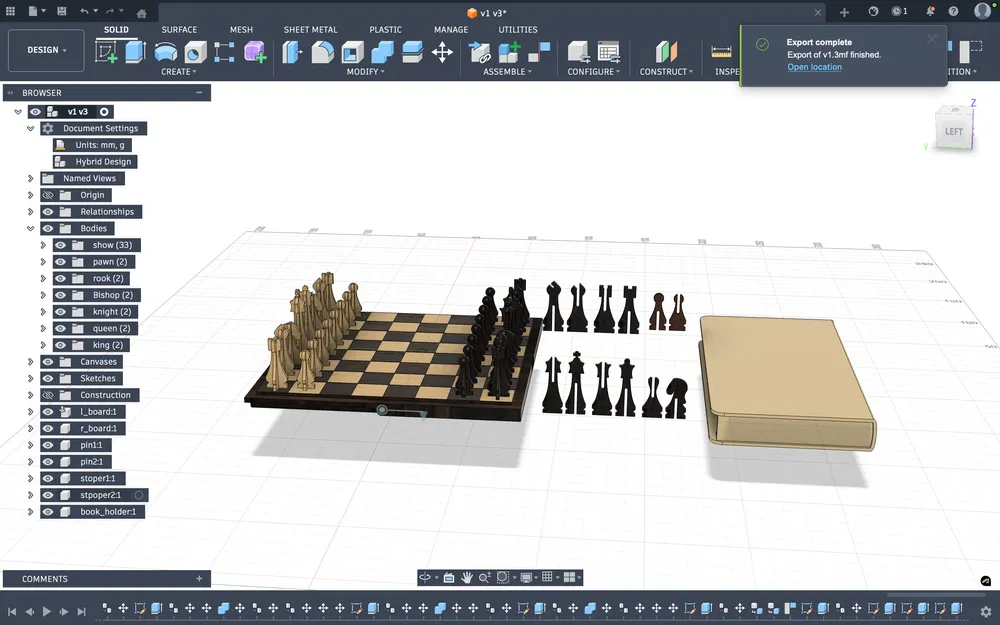Screen dimensions: 1000x625
Task: Open the Measure ruler tool
Action: pos(721,52)
